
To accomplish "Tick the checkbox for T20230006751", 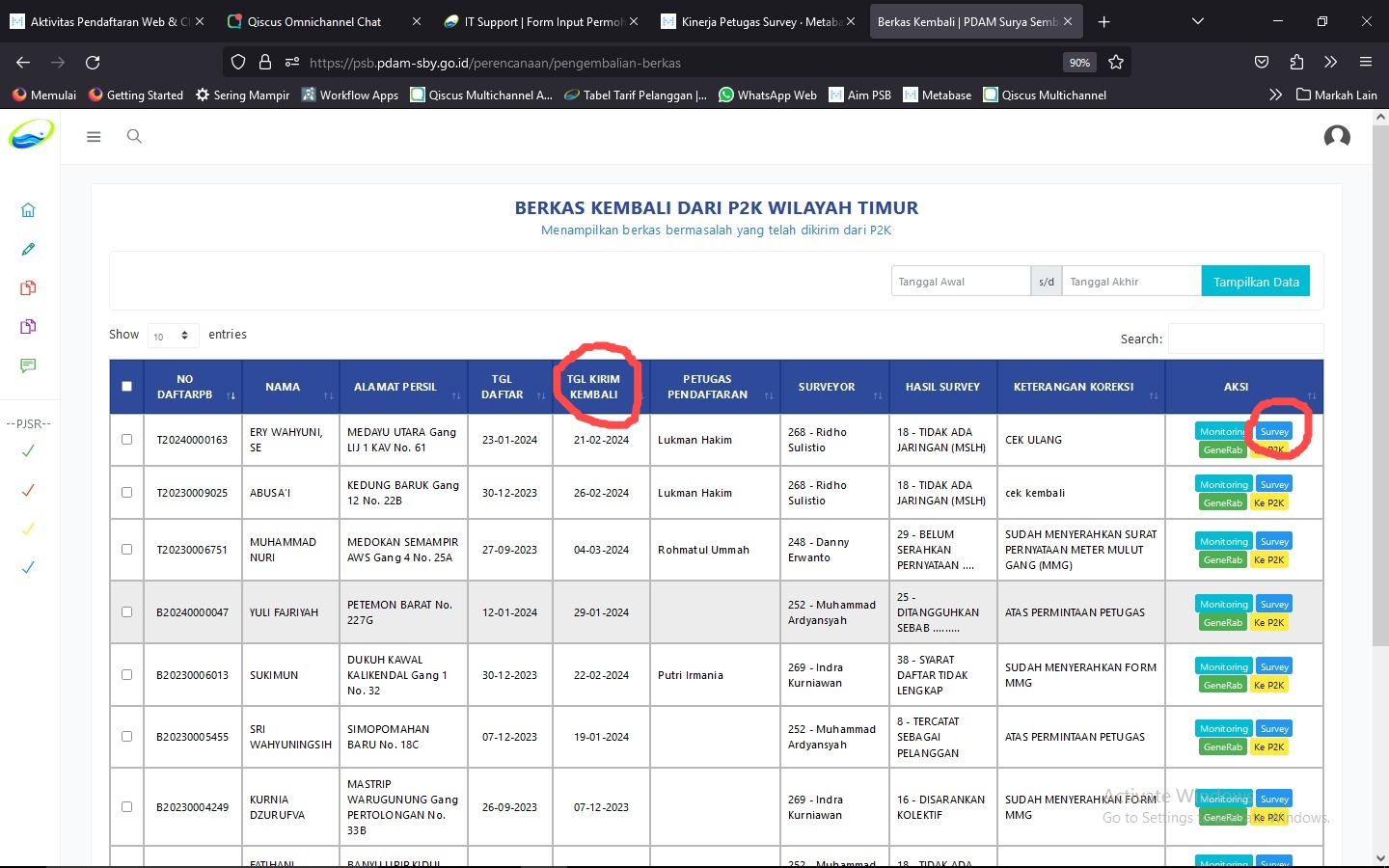I will click(x=126, y=550).
